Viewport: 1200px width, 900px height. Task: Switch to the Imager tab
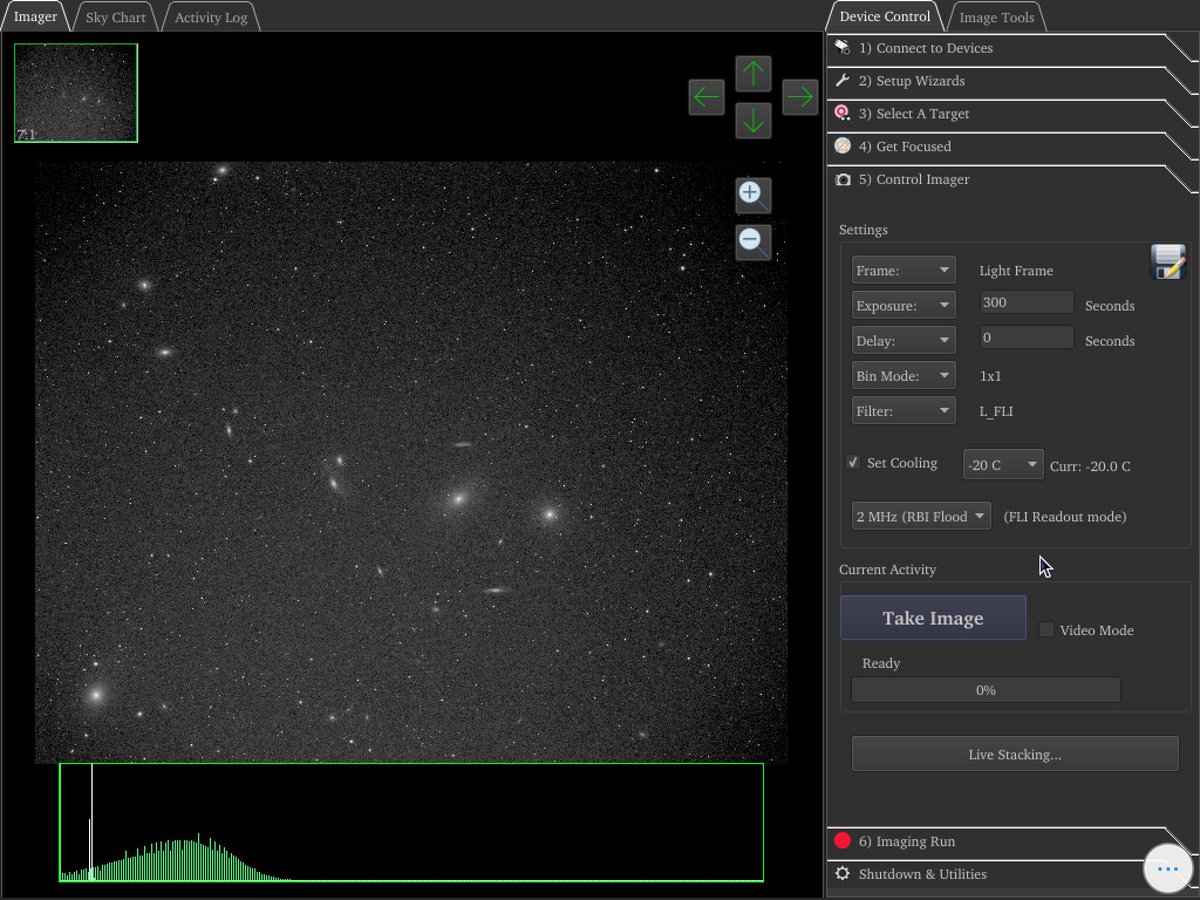tap(35, 17)
